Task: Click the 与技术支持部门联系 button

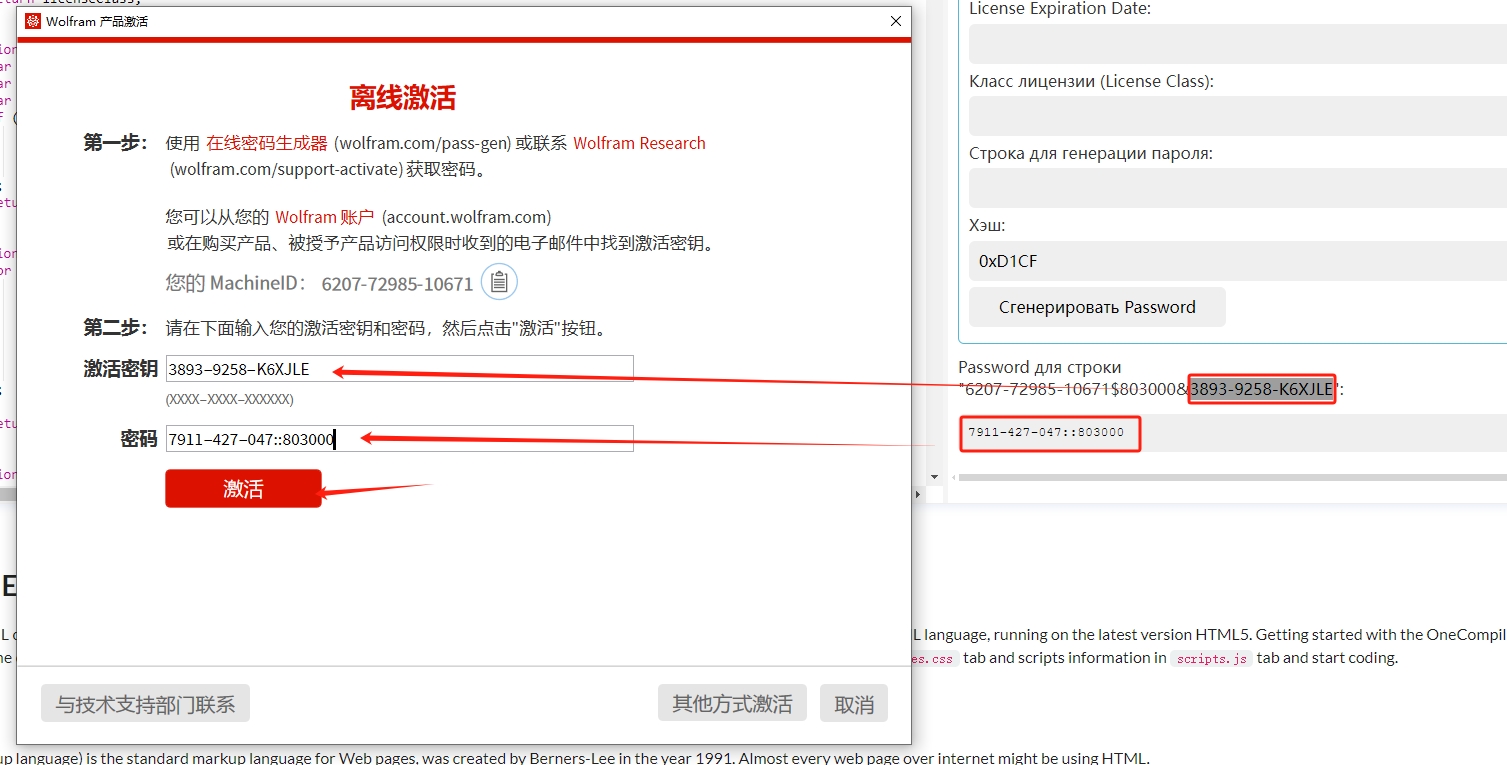Action: pos(144,703)
